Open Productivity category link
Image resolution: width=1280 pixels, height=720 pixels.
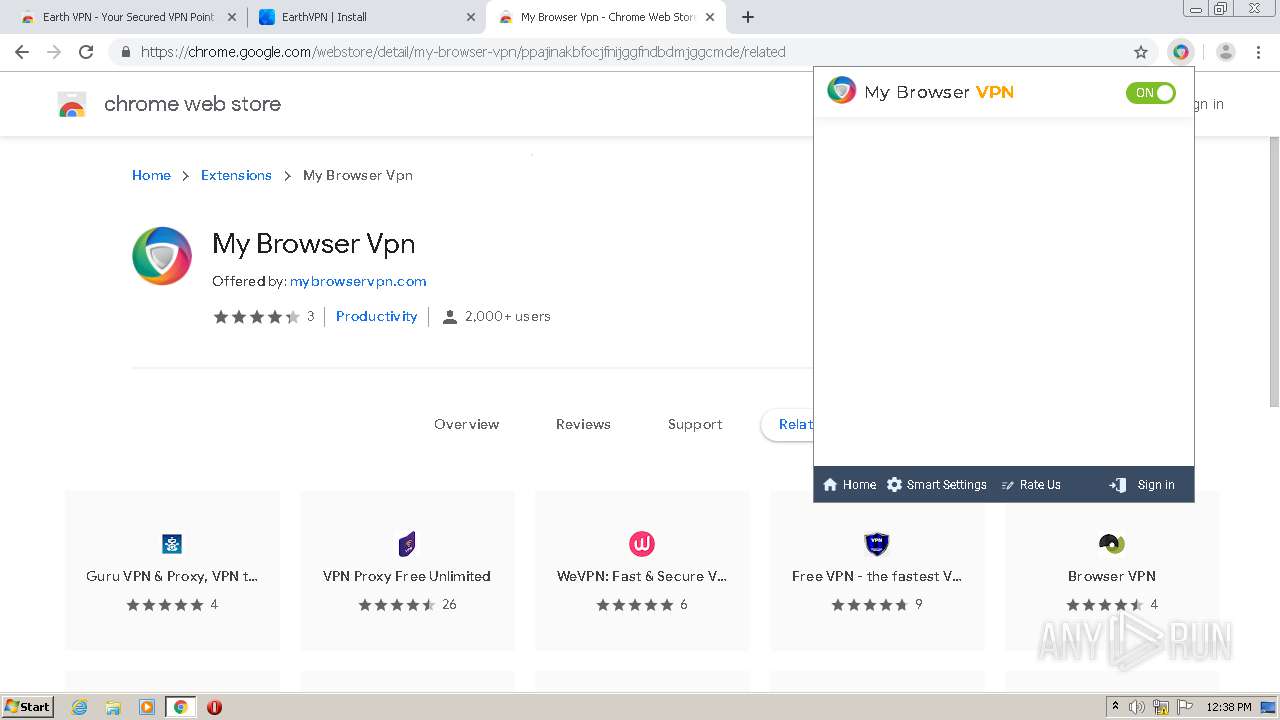(376, 316)
